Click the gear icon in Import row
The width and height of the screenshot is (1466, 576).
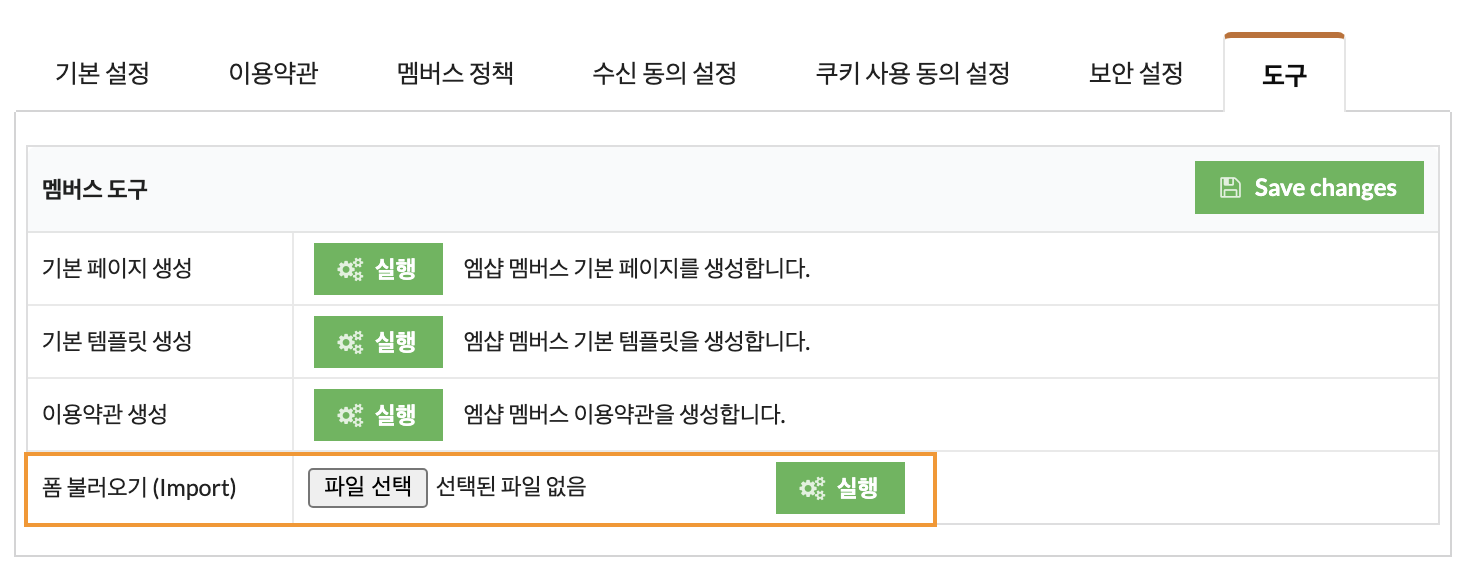[812, 488]
